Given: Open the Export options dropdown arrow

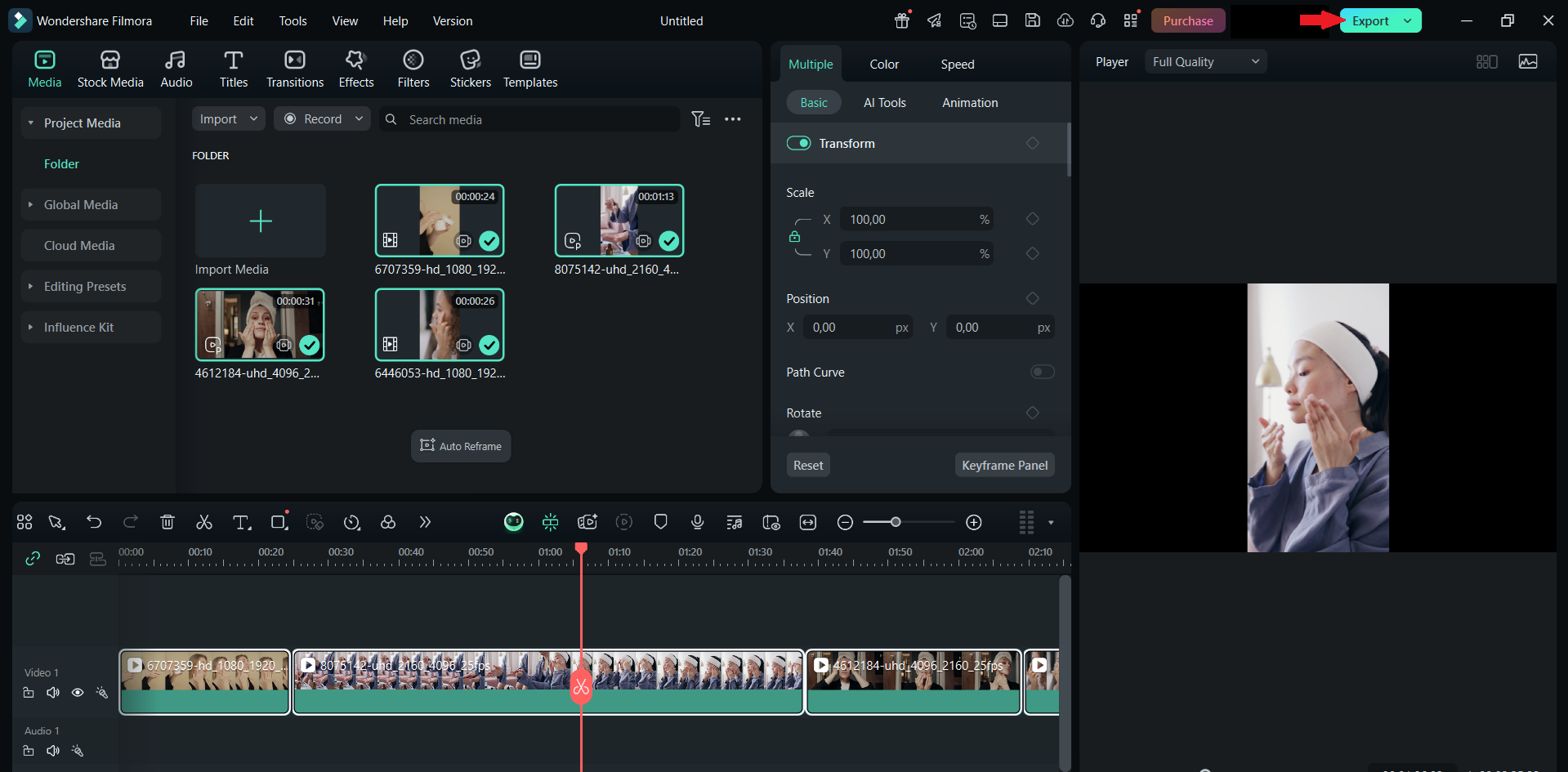Looking at the screenshot, I should point(1408,21).
